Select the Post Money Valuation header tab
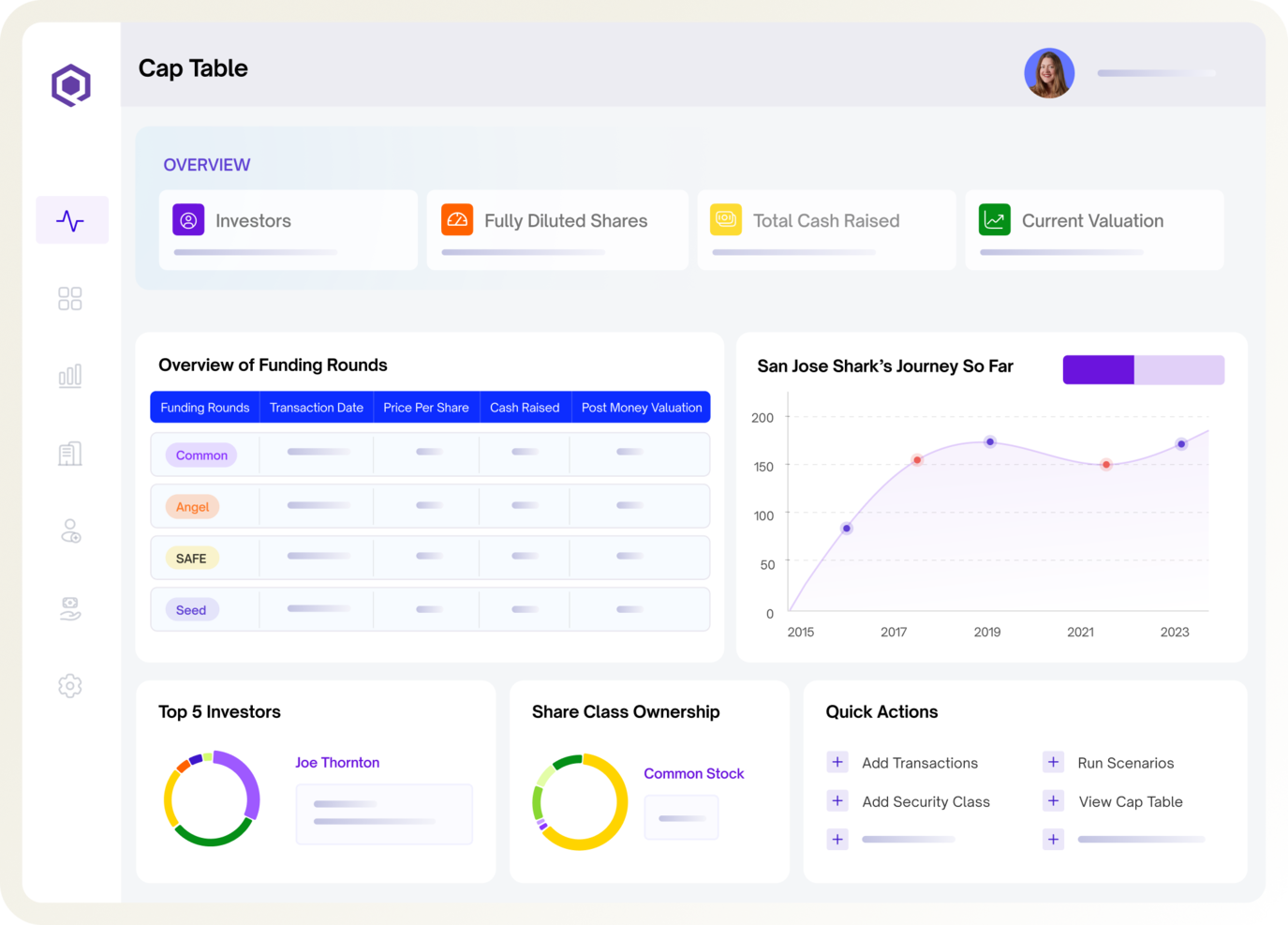Image resolution: width=1288 pixels, height=925 pixels. pos(641,407)
